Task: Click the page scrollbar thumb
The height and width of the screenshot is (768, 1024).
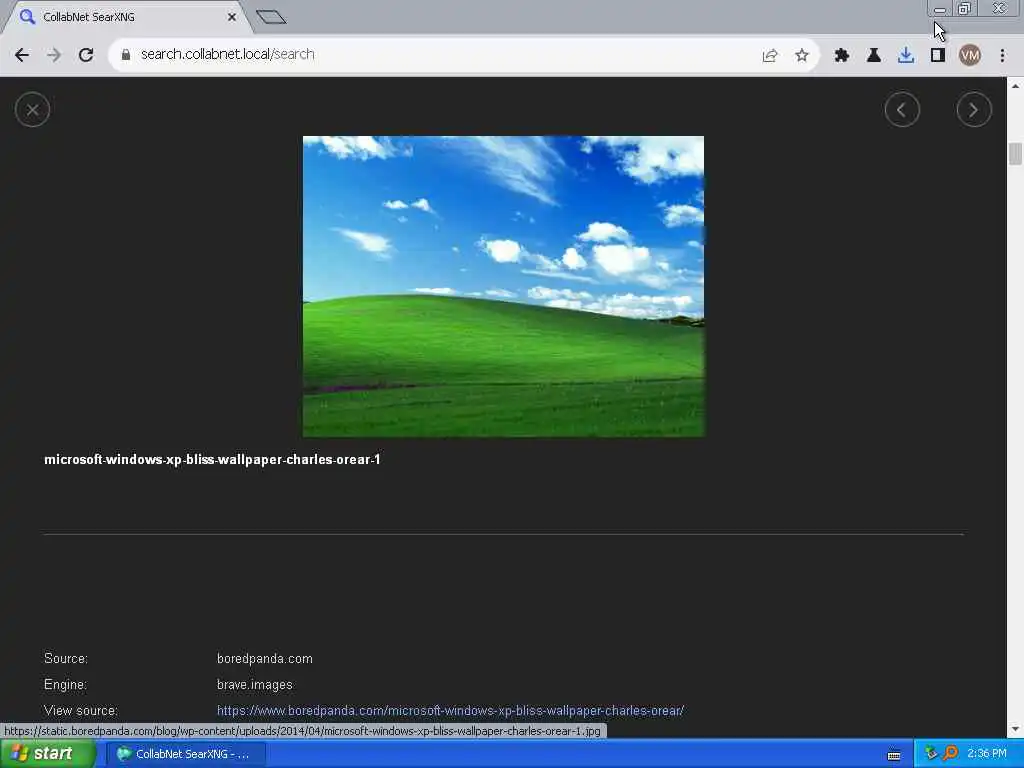Action: (1015, 154)
